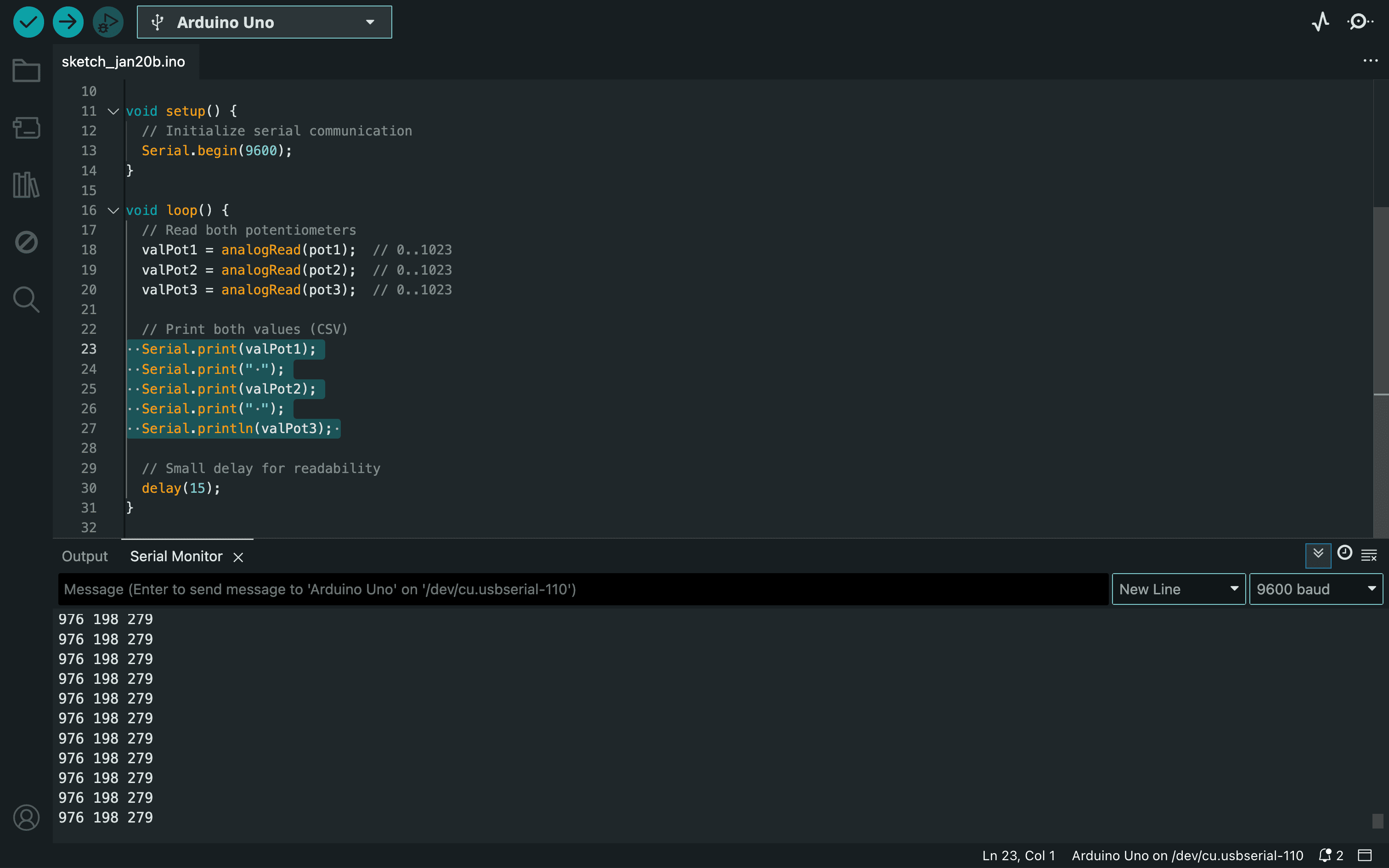Open Library Manager books icon
The image size is (1389, 868).
pos(26,185)
